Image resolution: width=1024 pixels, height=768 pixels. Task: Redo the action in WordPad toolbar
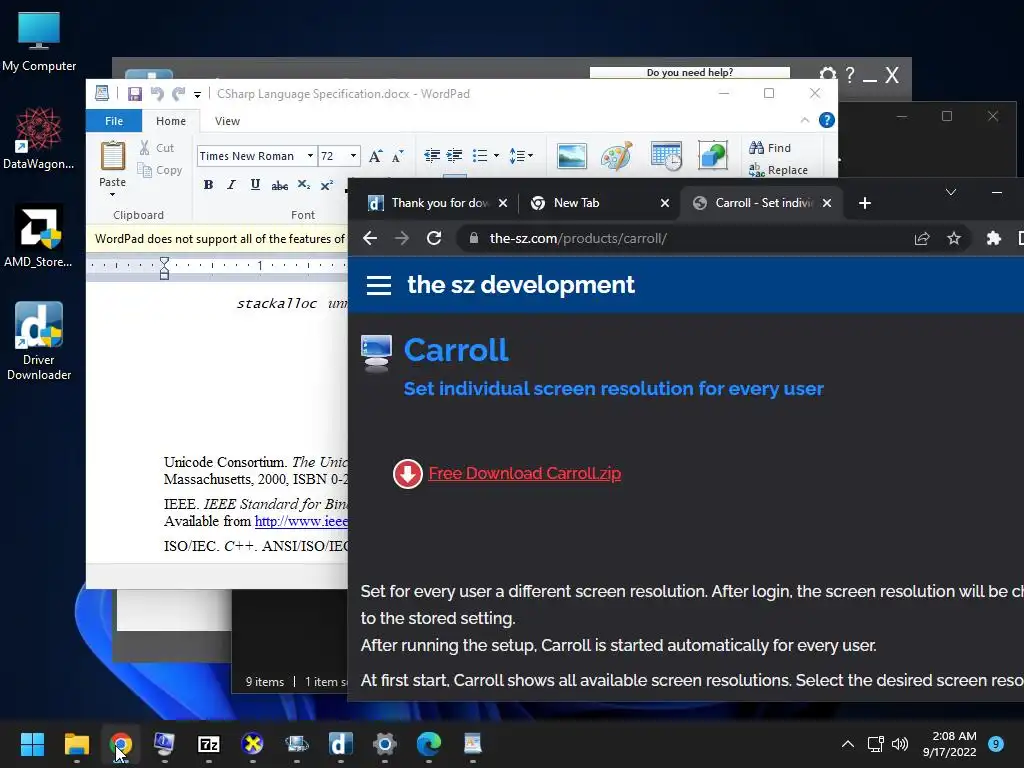tap(178, 94)
